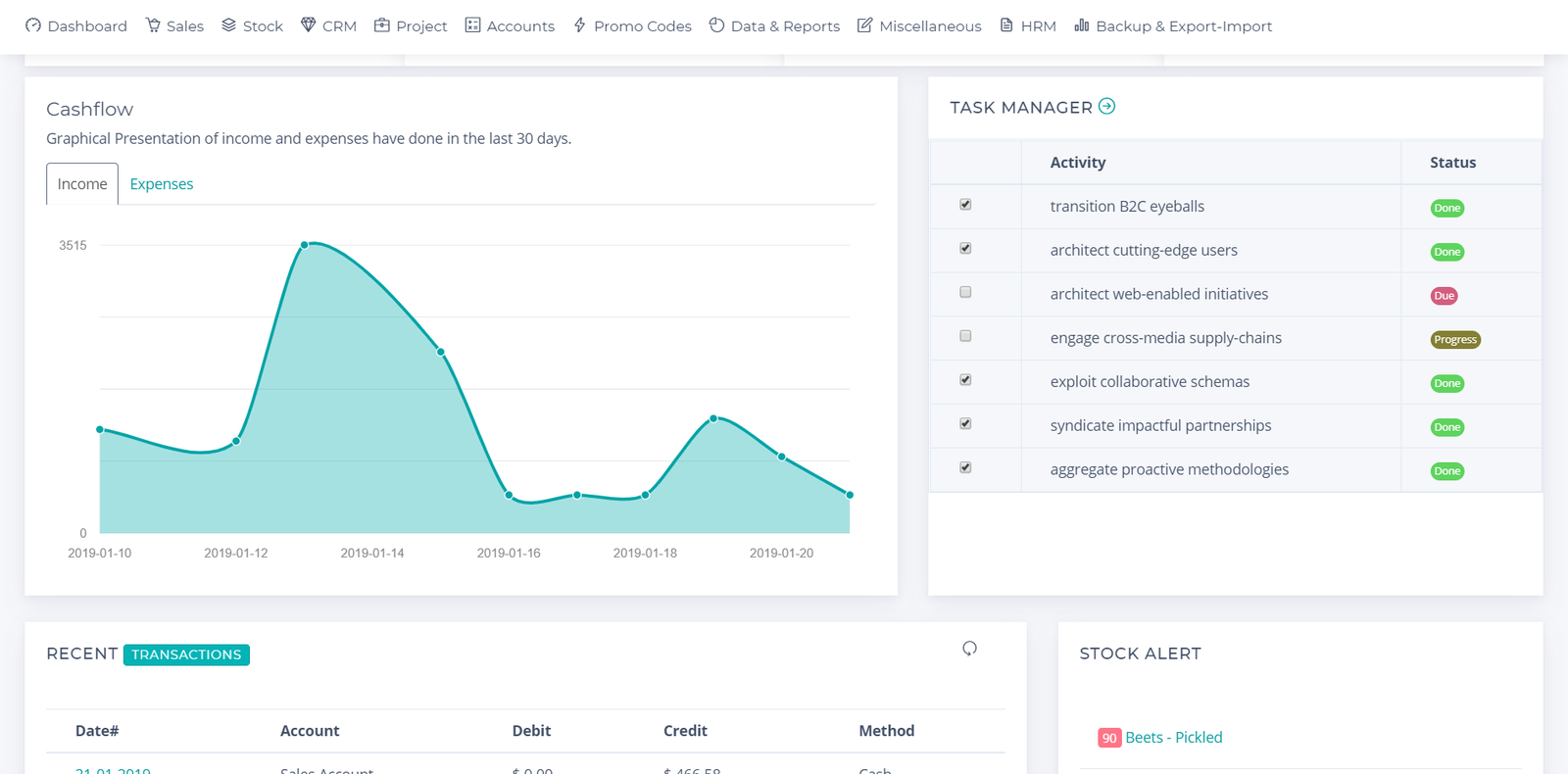This screenshot has height=774, width=1568.
Task: Refresh recent transactions with reload icon
Action: pos(969,649)
